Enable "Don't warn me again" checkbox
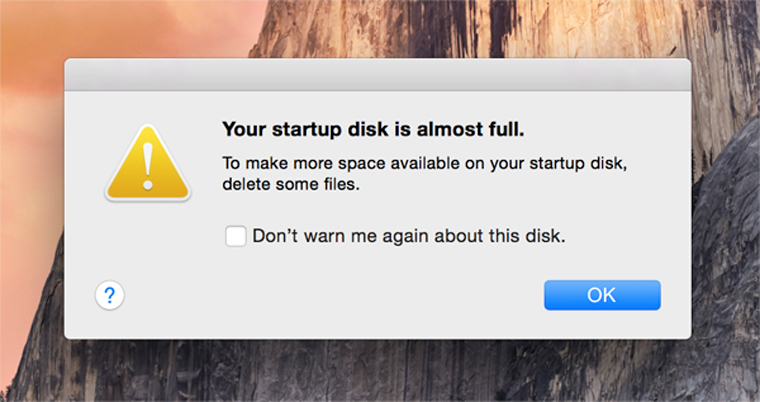 tap(236, 237)
